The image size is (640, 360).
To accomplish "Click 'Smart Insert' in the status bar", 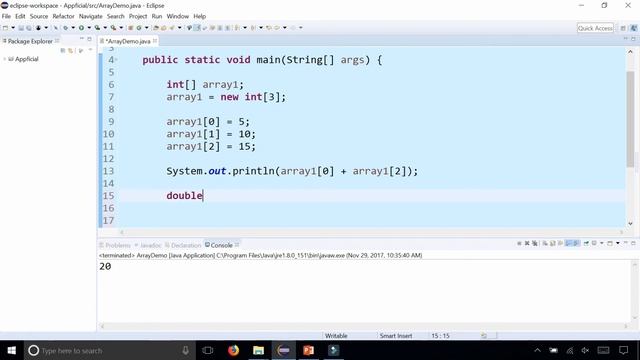I will [x=396, y=336].
